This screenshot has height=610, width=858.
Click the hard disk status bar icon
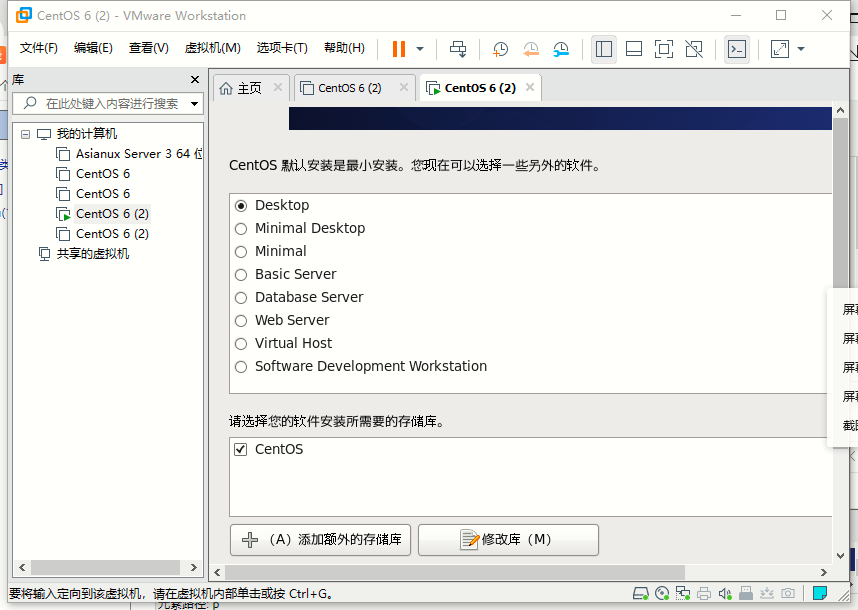tap(641, 593)
